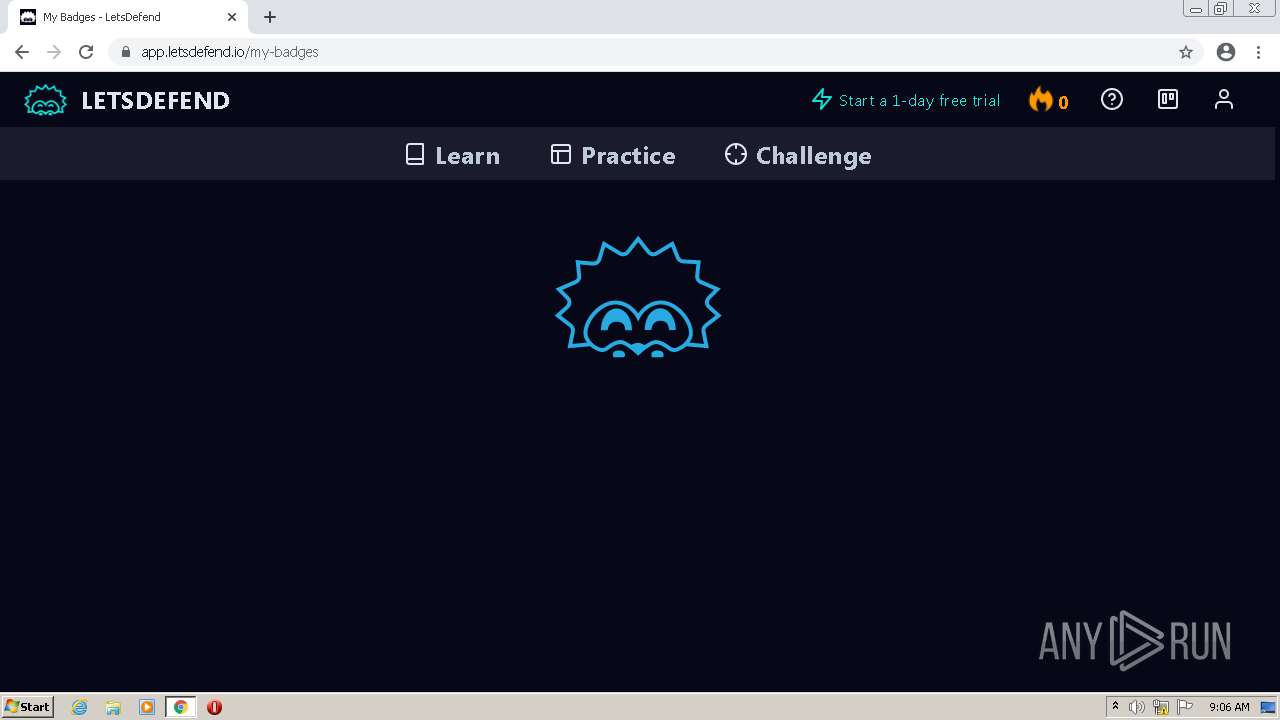Bookmark this page with star icon
1280x720 pixels.
coord(1186,52)
